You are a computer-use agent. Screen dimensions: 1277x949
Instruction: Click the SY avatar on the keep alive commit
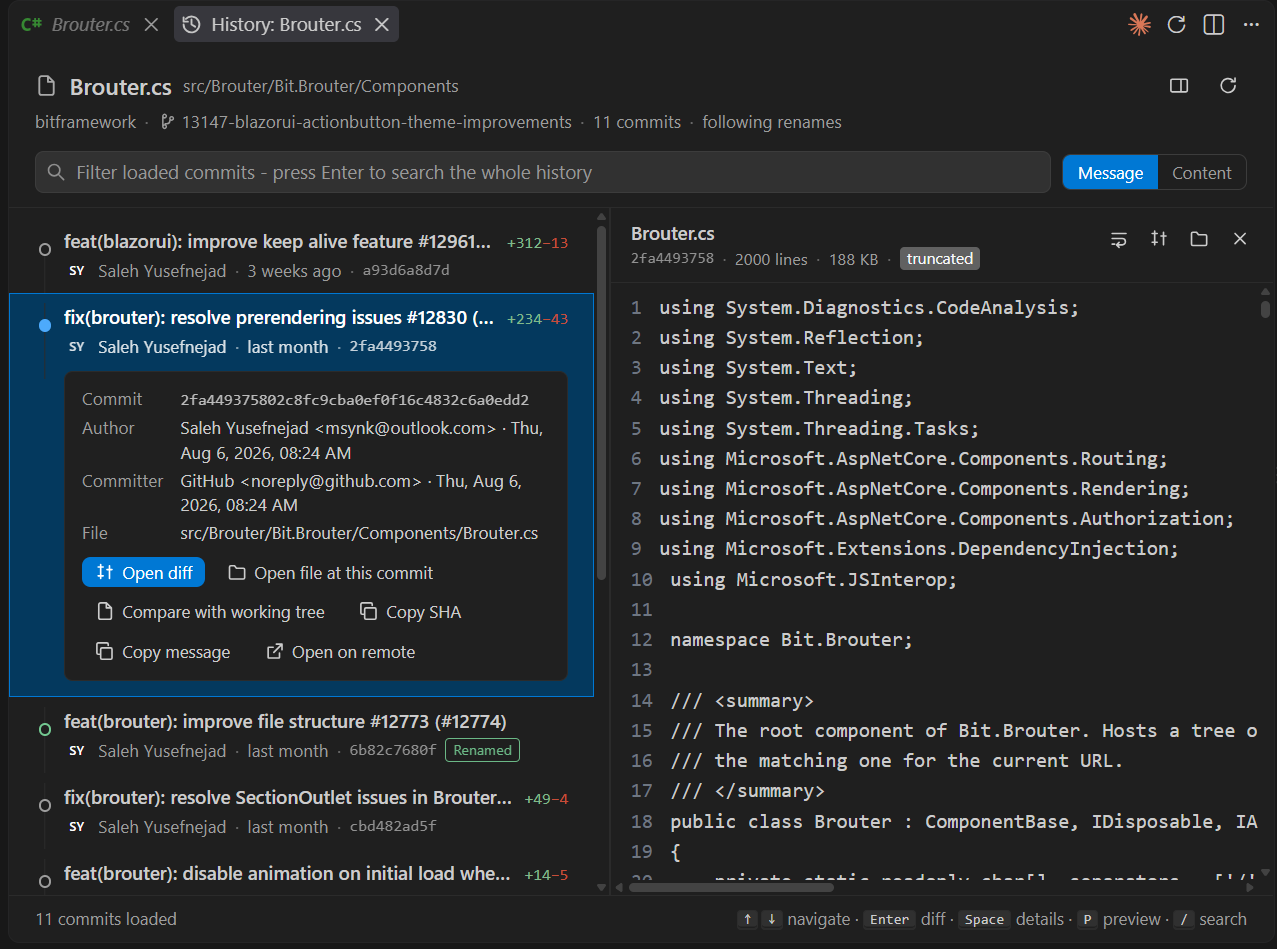pyautogui.click(x=77, y=271)
